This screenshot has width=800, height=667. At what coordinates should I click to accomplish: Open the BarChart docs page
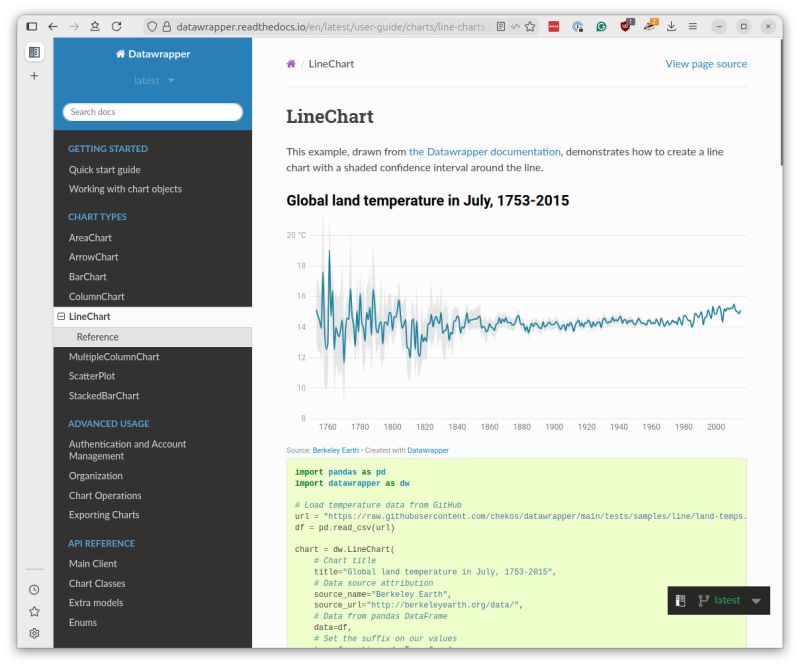(x=88, y=277)
